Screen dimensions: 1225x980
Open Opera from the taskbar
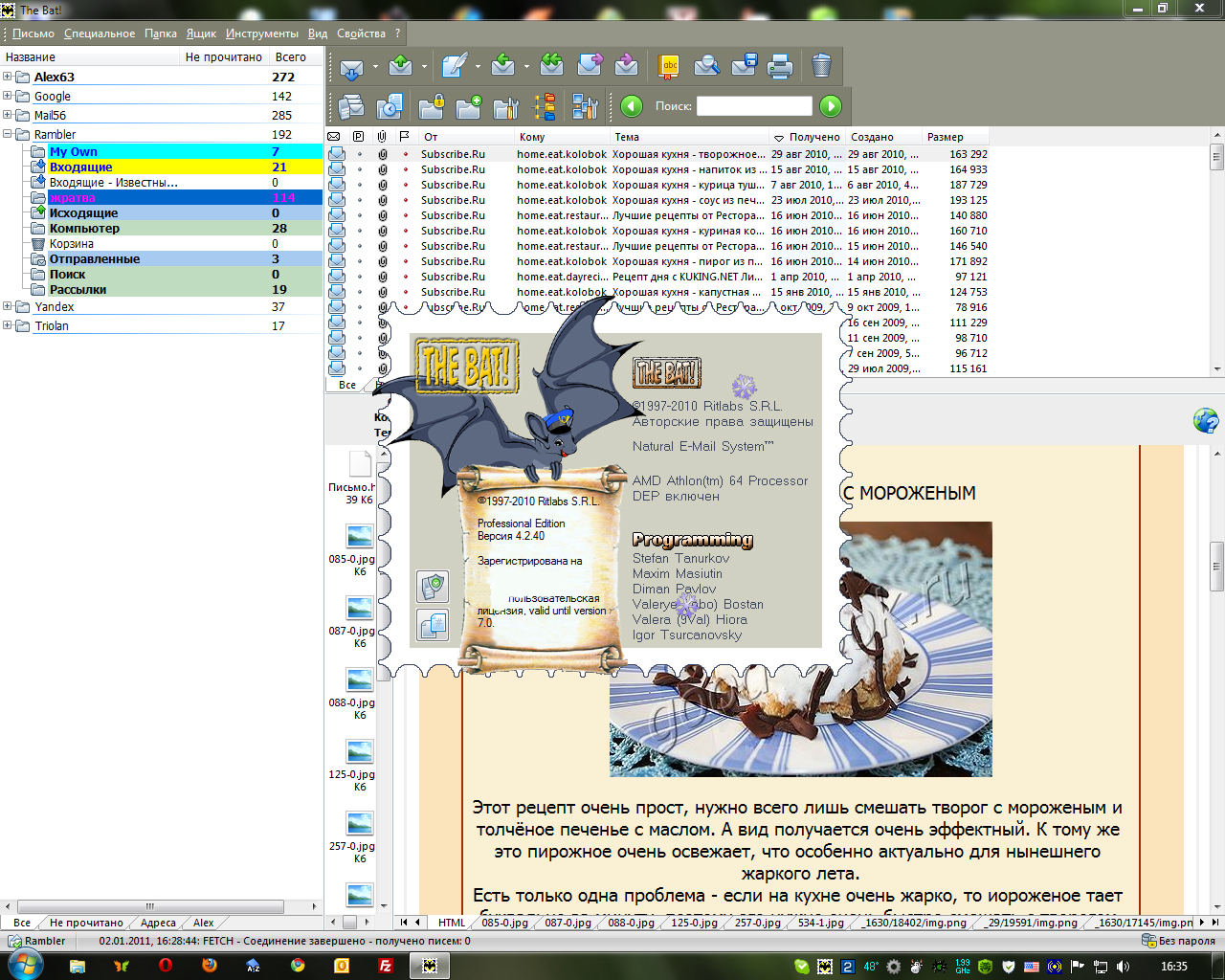(x=165, y=967)
